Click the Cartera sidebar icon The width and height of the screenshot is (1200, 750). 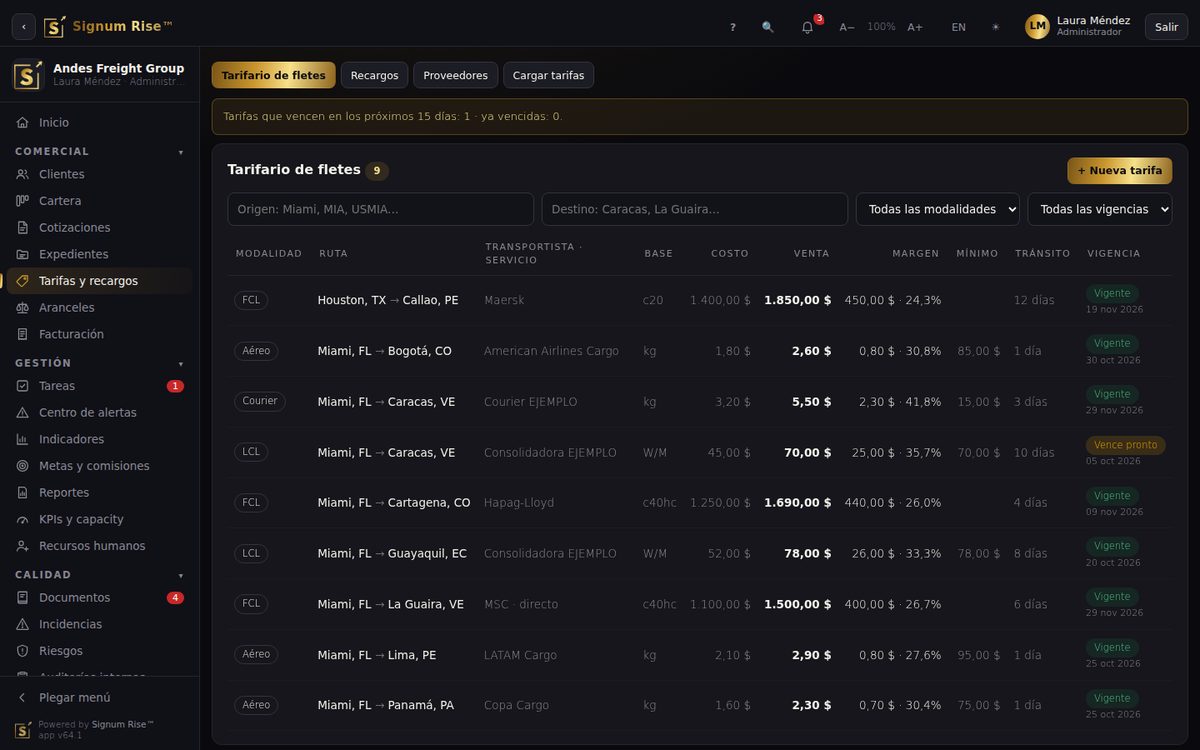[x=22, y=201]
